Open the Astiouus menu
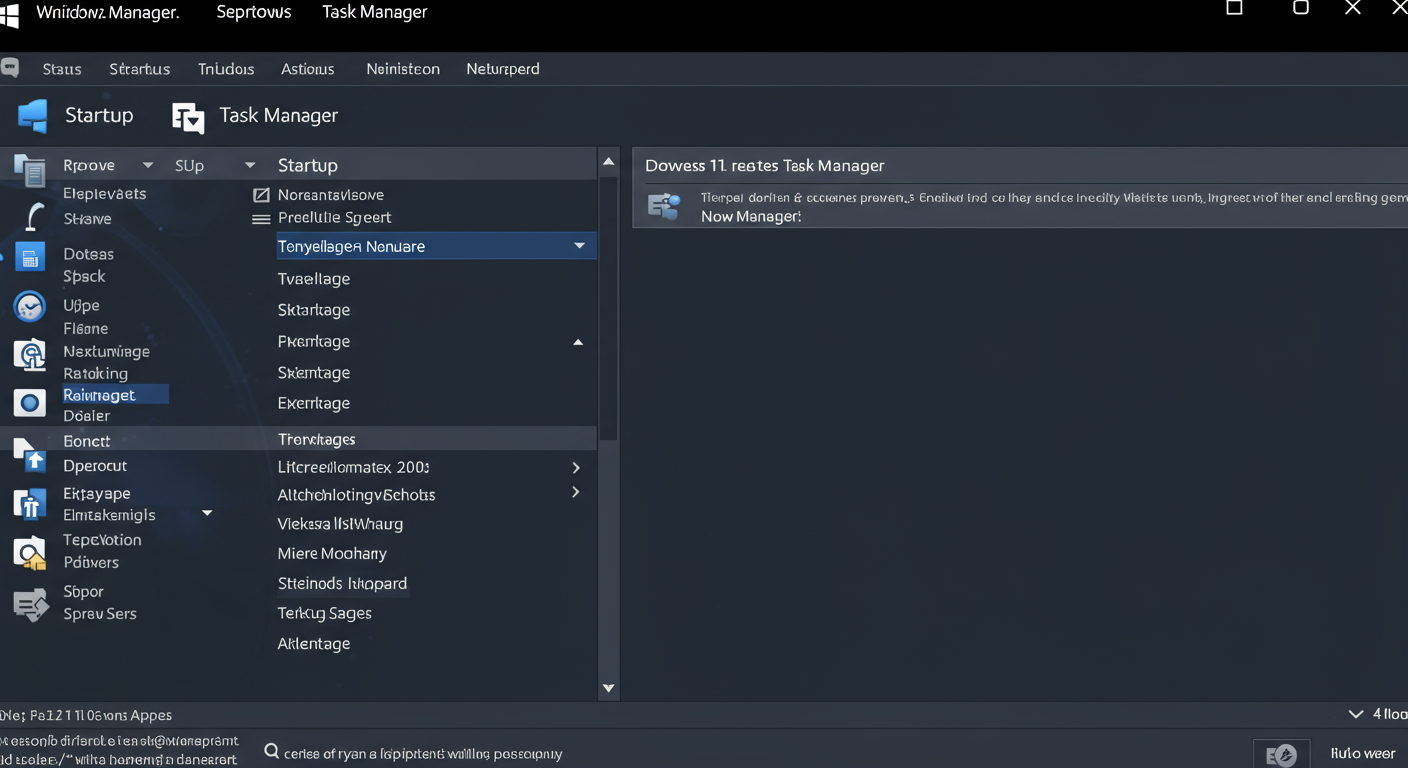This screenshot has width=1408, height=768. (x=308, y=69)
